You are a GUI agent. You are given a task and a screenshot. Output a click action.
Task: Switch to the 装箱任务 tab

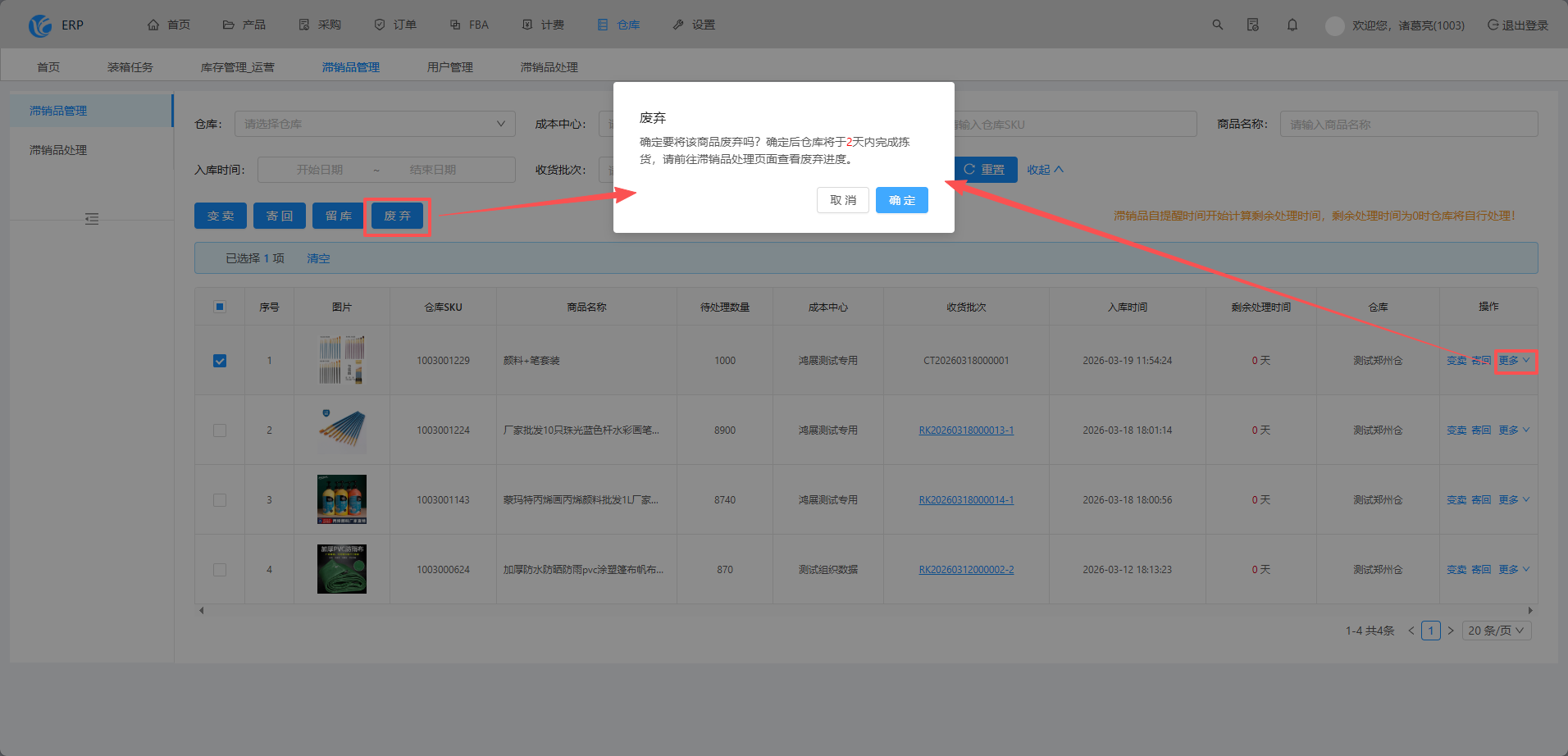pos(130,67)
